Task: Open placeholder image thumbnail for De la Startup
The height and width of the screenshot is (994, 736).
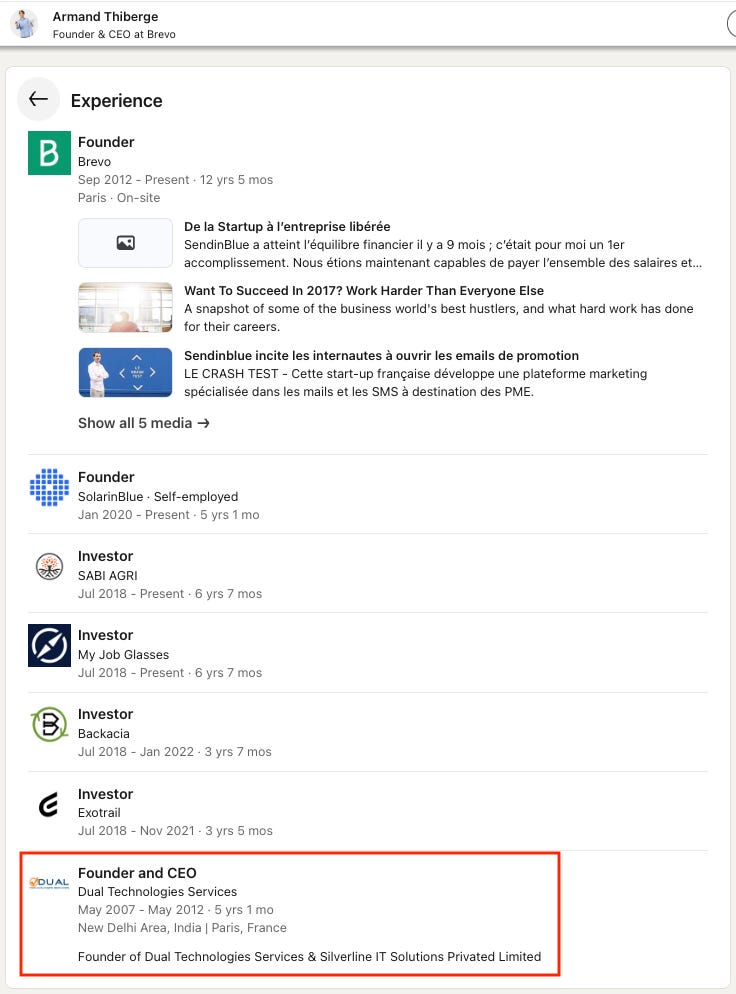Action: coord(126,243)
